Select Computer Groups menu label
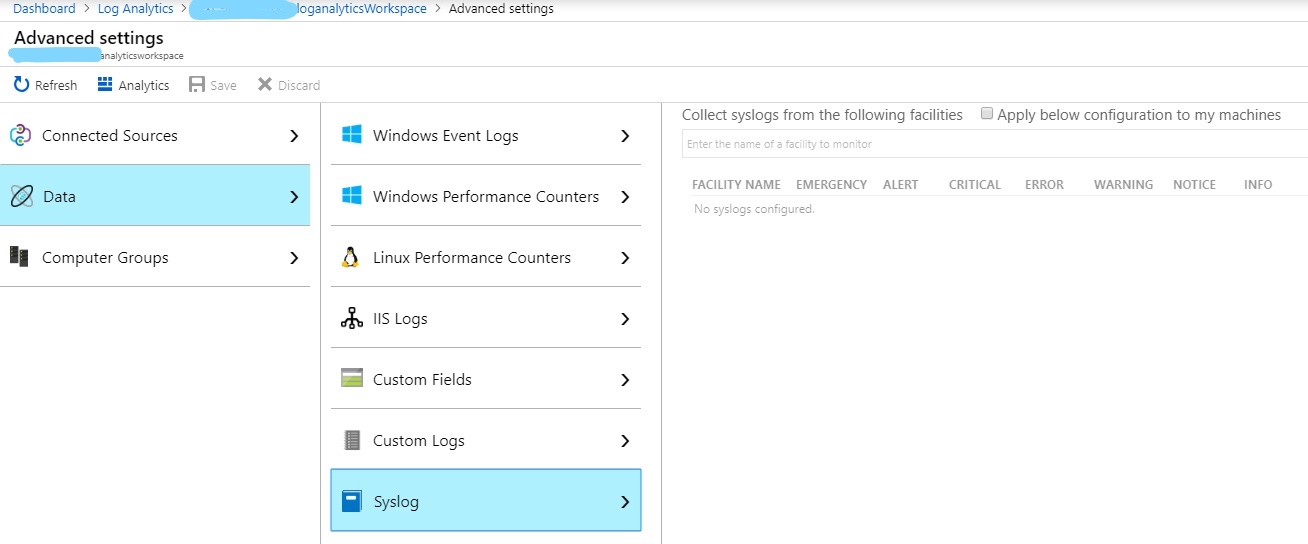Screen dimensions: 1308x544 click(x=105, y=258)
